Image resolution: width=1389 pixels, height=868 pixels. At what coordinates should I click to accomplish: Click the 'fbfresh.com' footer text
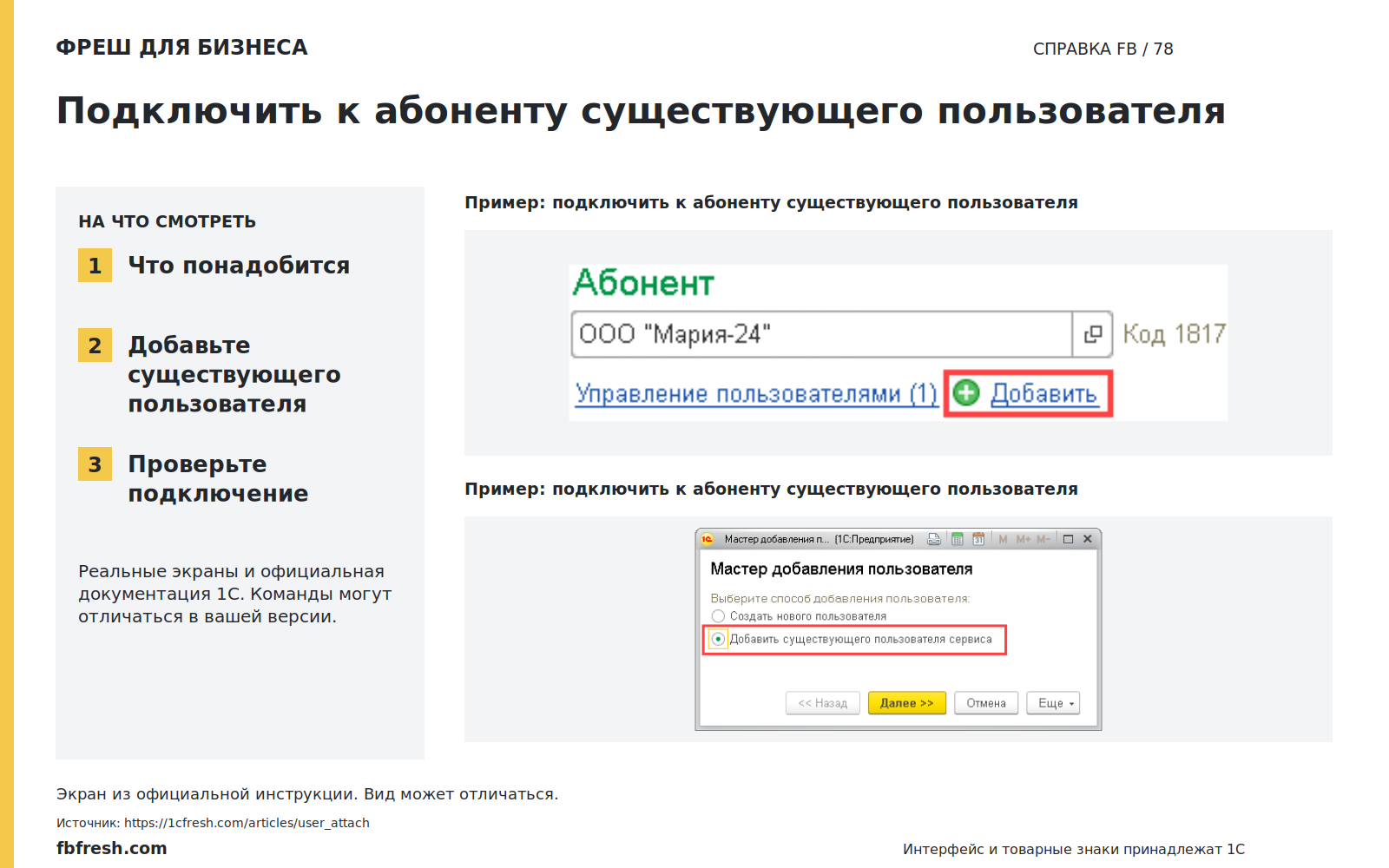coord(111,848)
